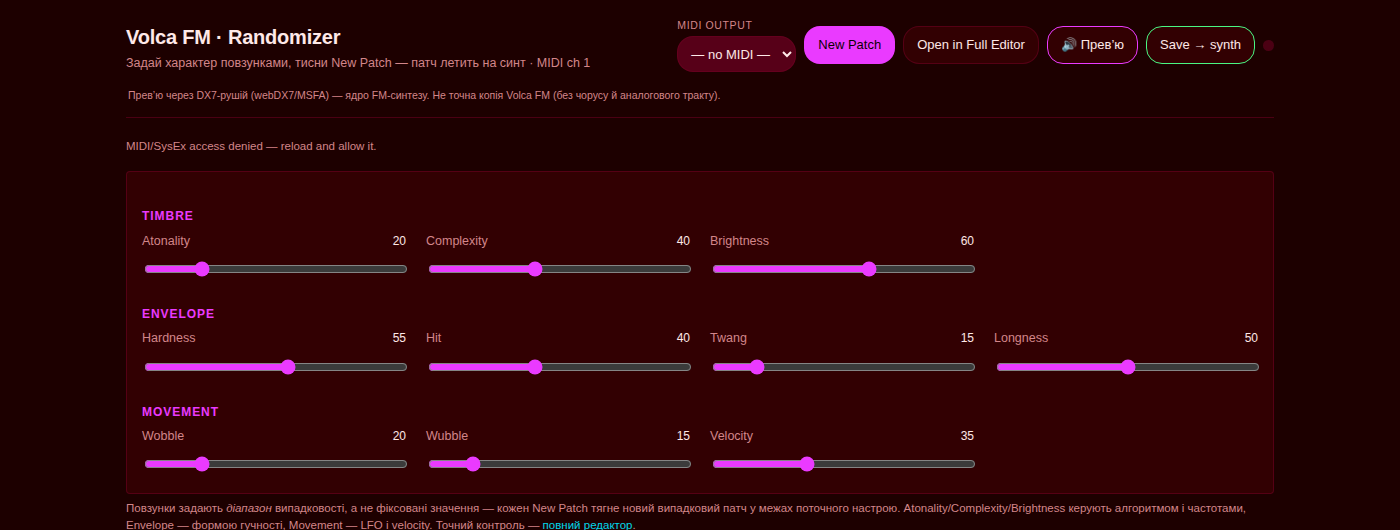Click Save → synth button
Screen dimensions: 1400x530
(1200, 45)
